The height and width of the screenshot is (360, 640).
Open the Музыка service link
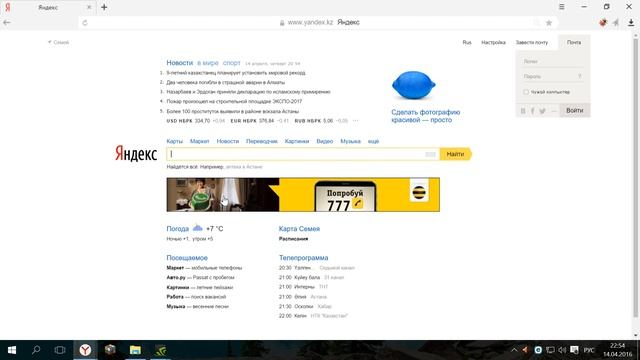[x=350, y=141]
